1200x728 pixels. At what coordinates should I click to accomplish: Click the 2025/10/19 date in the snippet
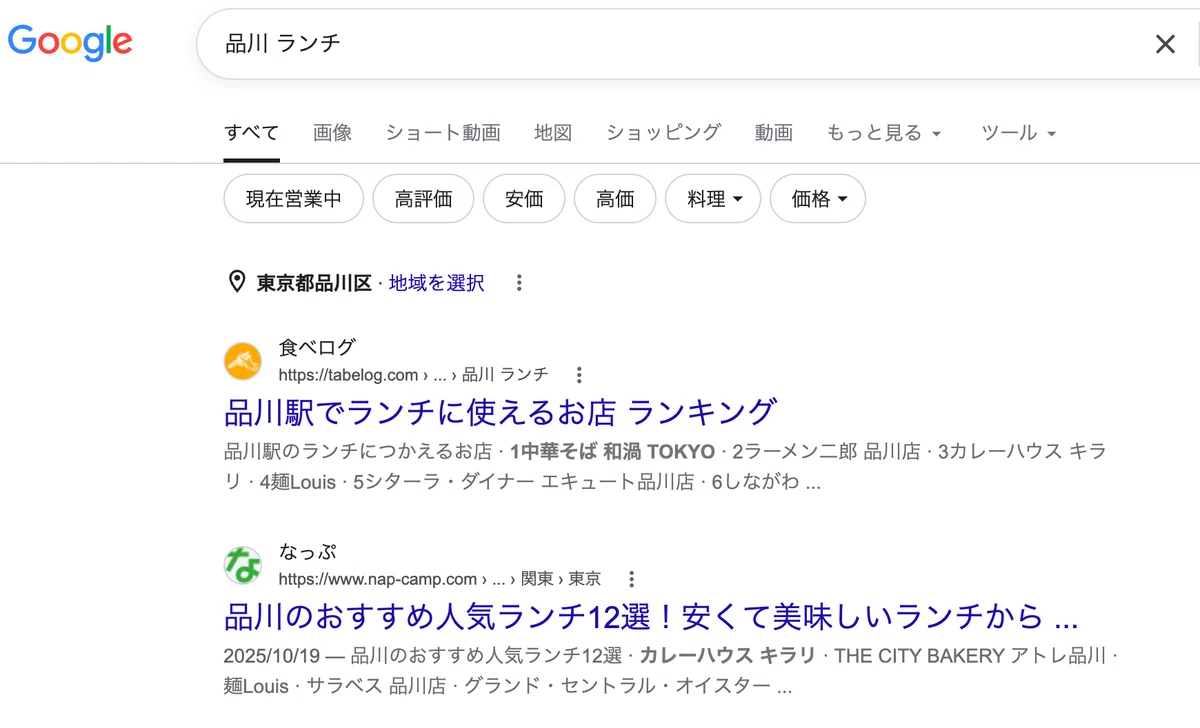coord(272,655)
